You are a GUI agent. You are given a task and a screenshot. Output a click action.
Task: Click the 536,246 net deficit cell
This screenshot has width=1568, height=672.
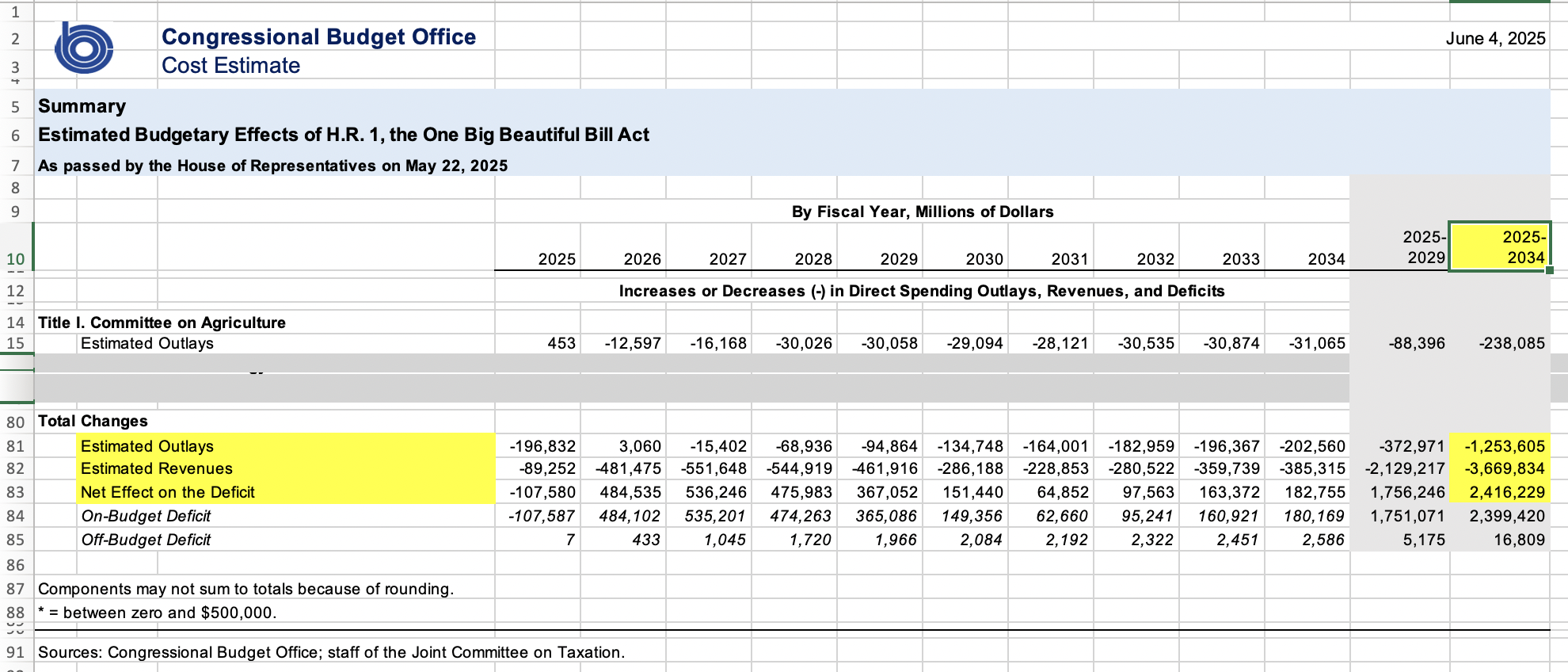click(x=709, y=492)
